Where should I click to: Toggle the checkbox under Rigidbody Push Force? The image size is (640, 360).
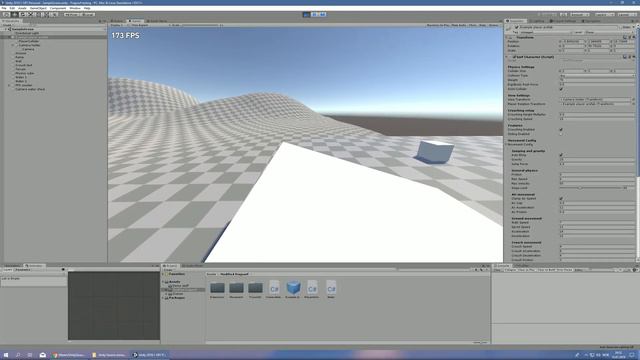[561, 89]
